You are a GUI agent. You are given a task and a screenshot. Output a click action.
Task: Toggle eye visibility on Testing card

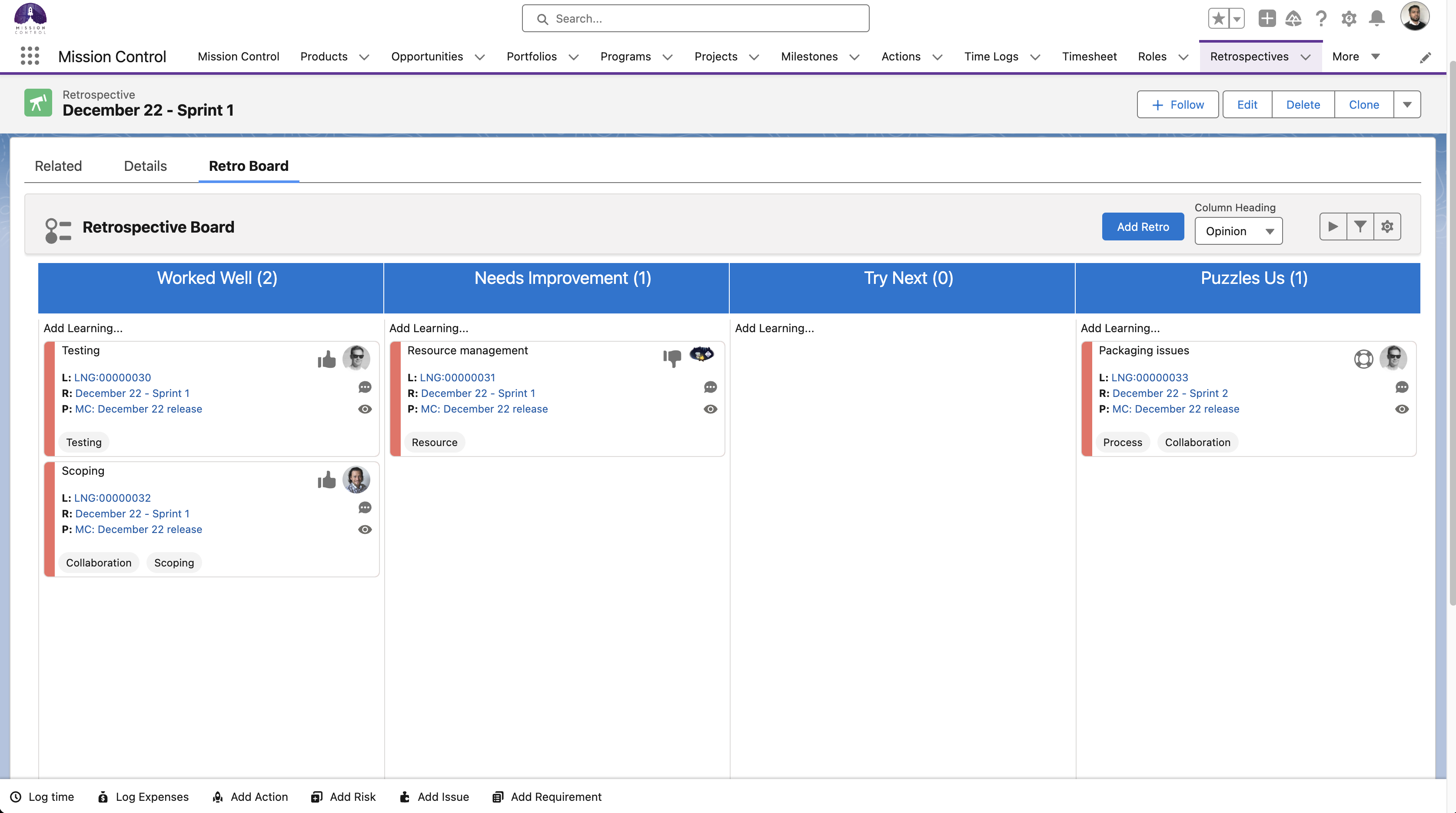coord(365,409)
